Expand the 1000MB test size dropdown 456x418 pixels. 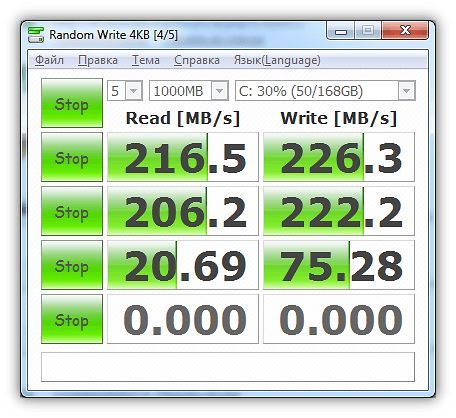220,91
